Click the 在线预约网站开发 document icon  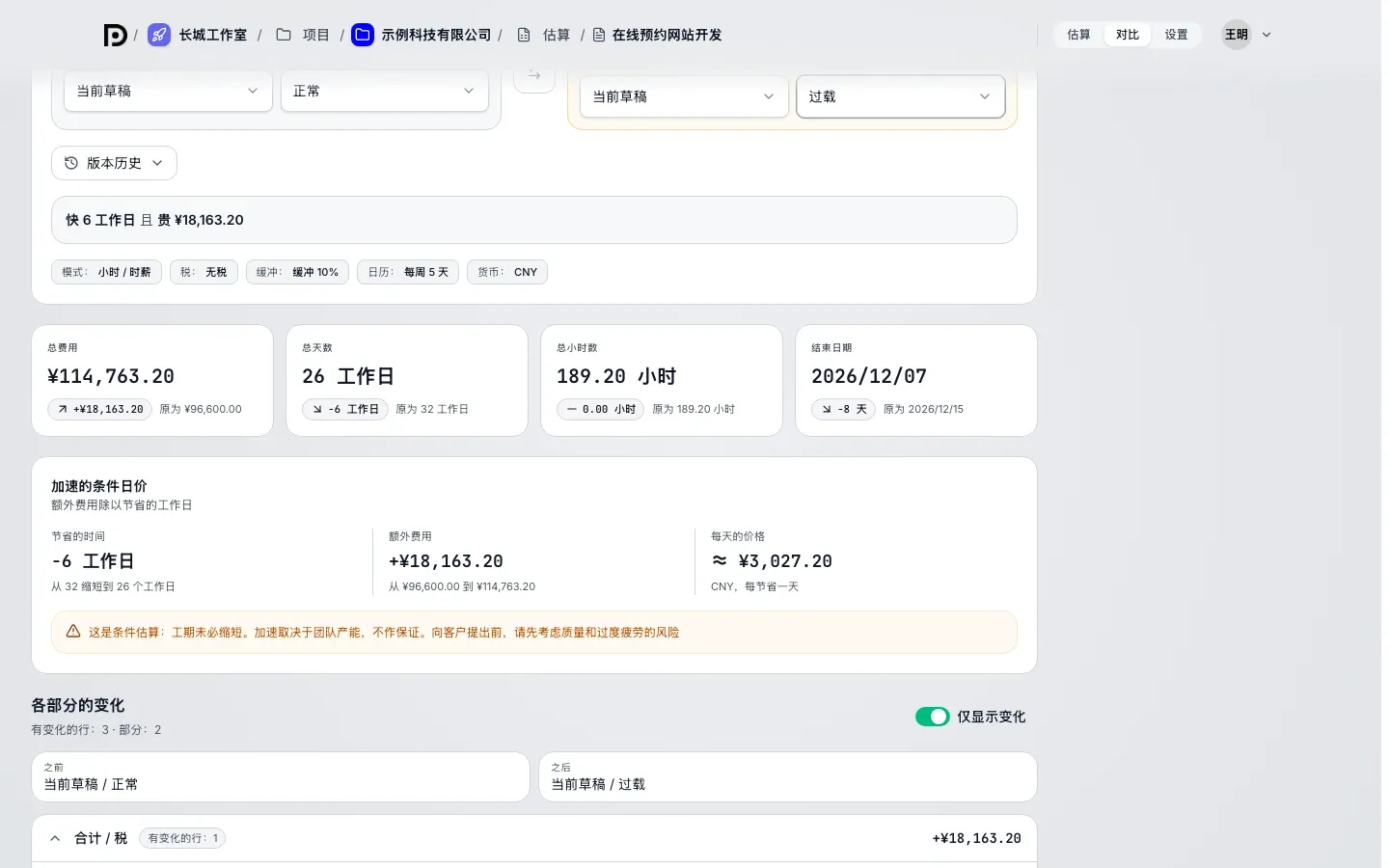click(599, 35)
